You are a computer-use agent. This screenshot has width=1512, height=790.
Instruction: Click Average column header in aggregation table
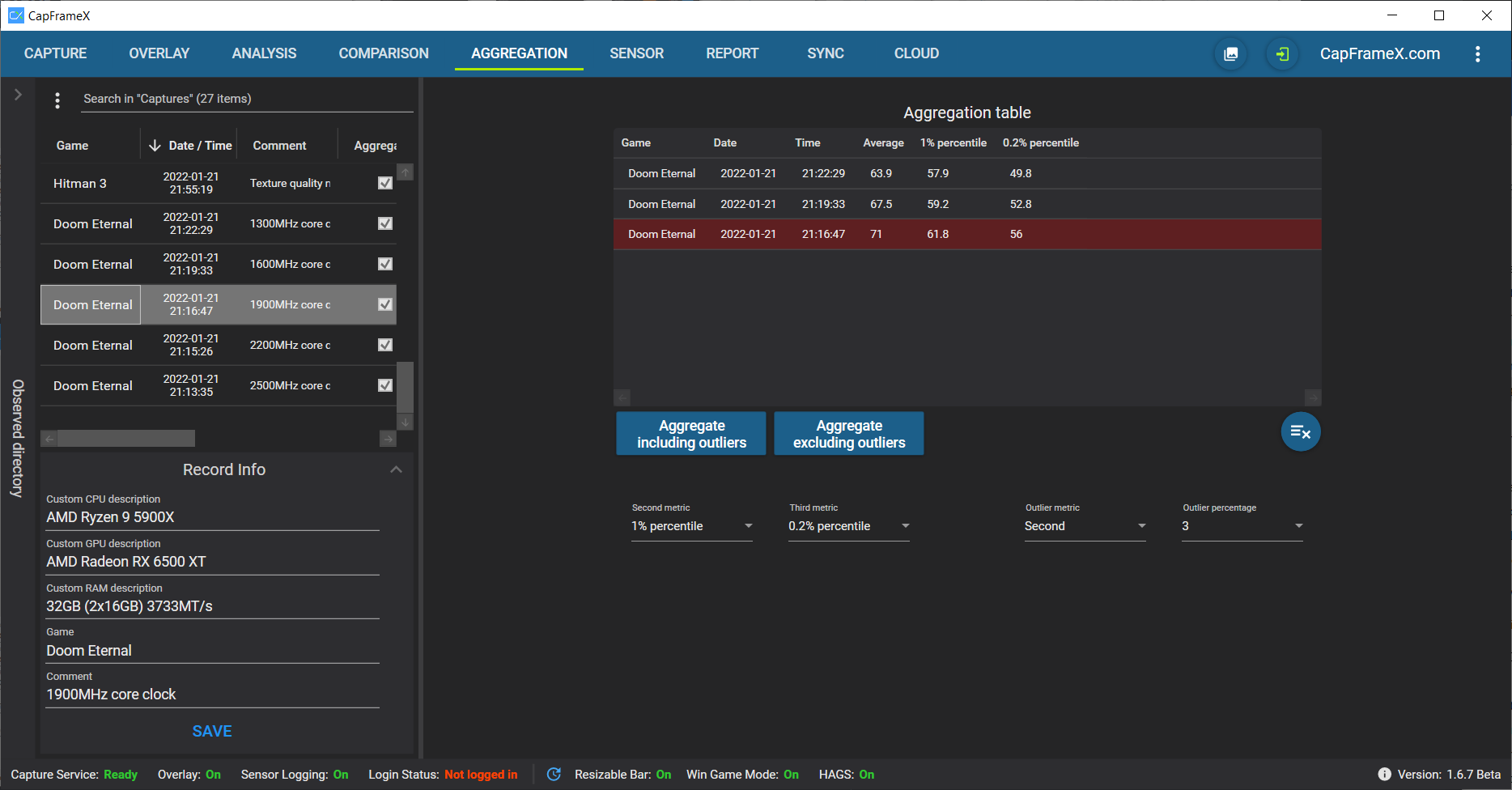pyautogui.click(x=883, y=142)
